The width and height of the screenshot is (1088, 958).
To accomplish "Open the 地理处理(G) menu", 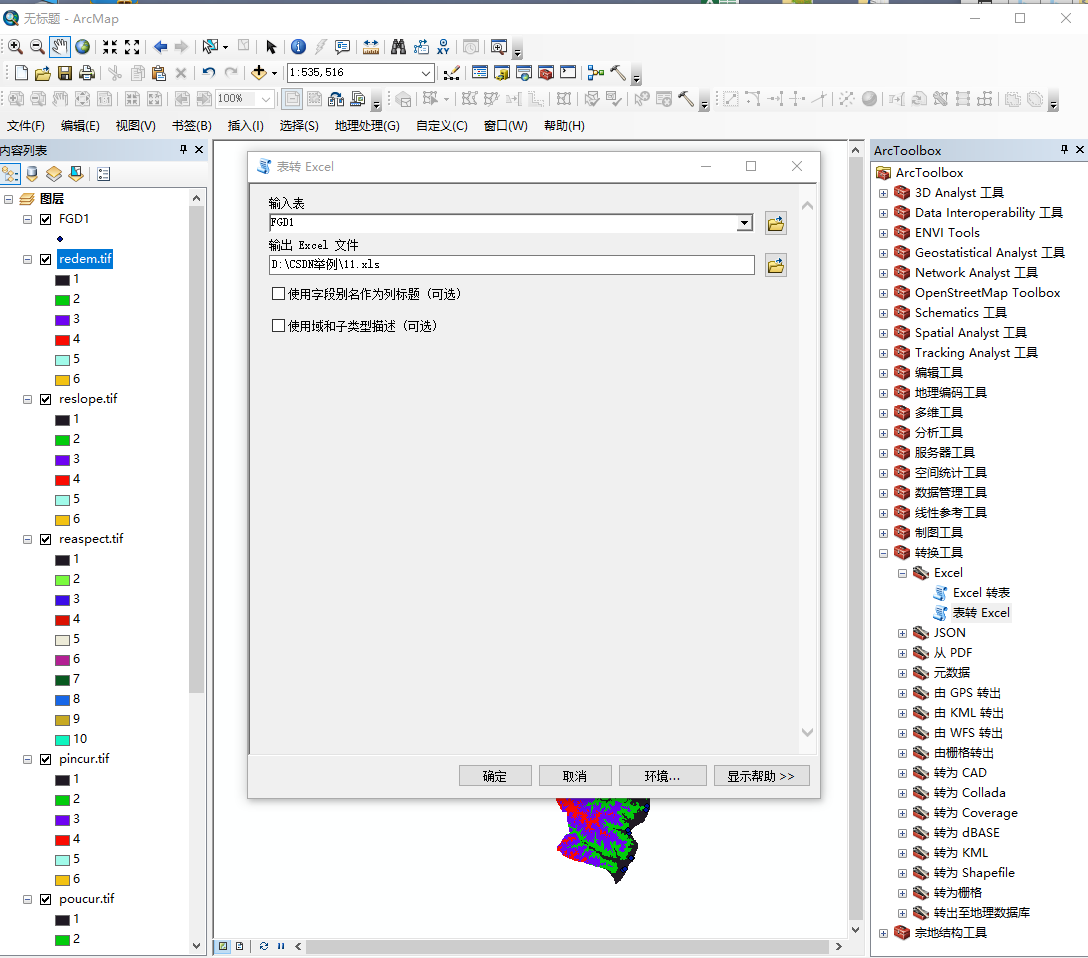I will tap(367, 126).
